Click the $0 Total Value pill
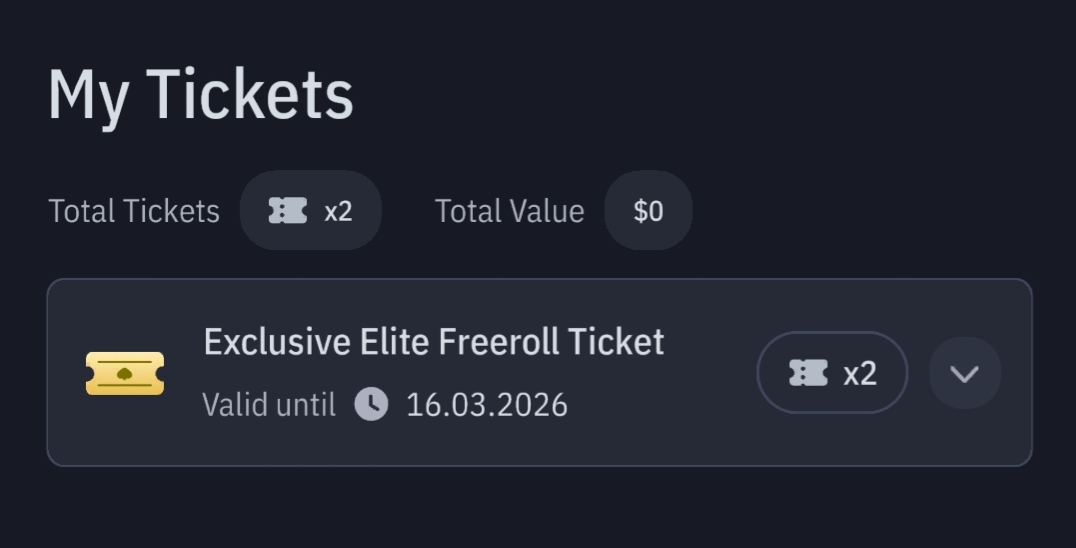The height and width of the screenshot is (548, 1076). [648, 211]
